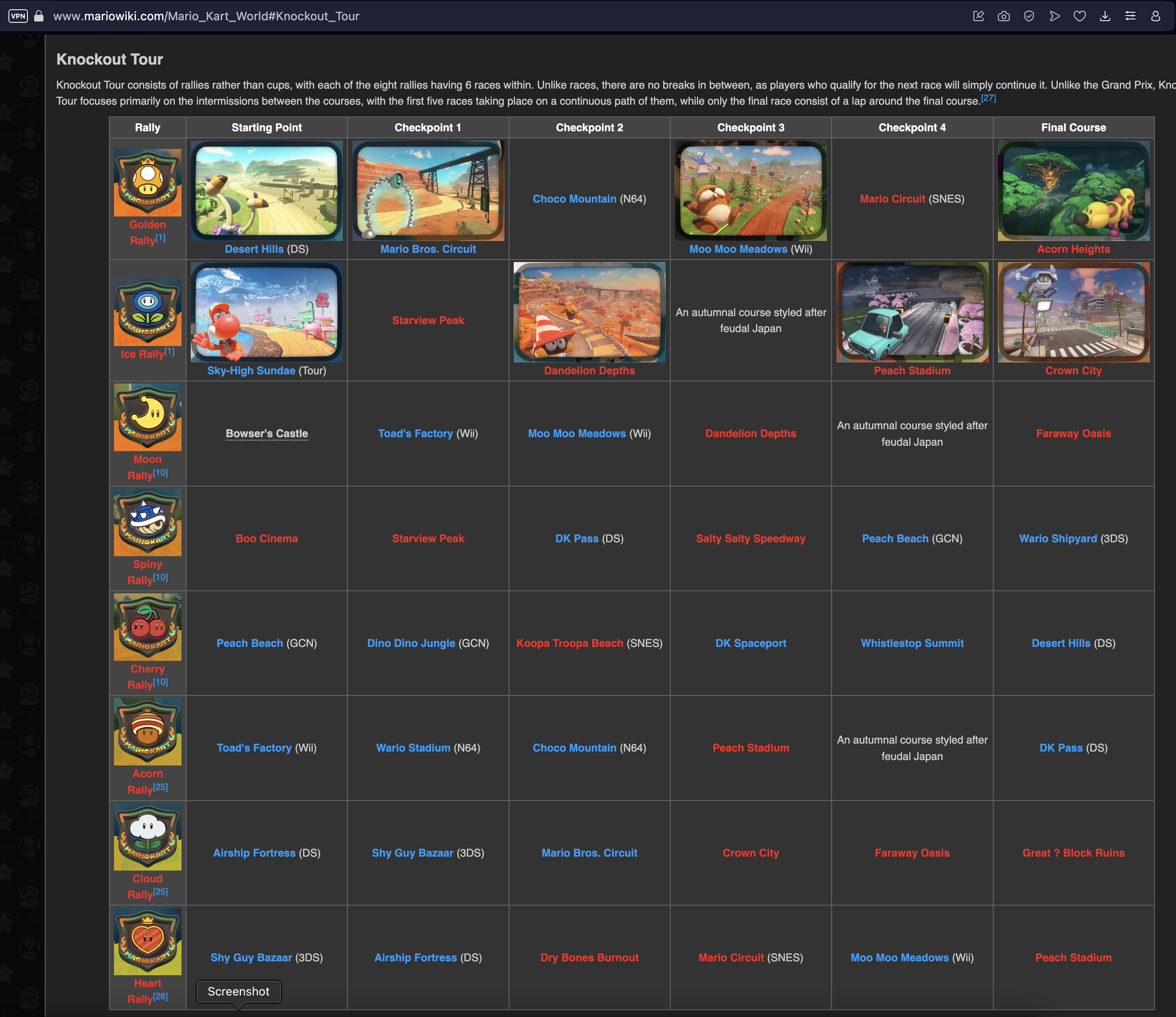The height and width of the screenshot is (1017, 1176).
Task: Follow Desert Hills link in Cherry Rally row
Action: pos(1061,643)
